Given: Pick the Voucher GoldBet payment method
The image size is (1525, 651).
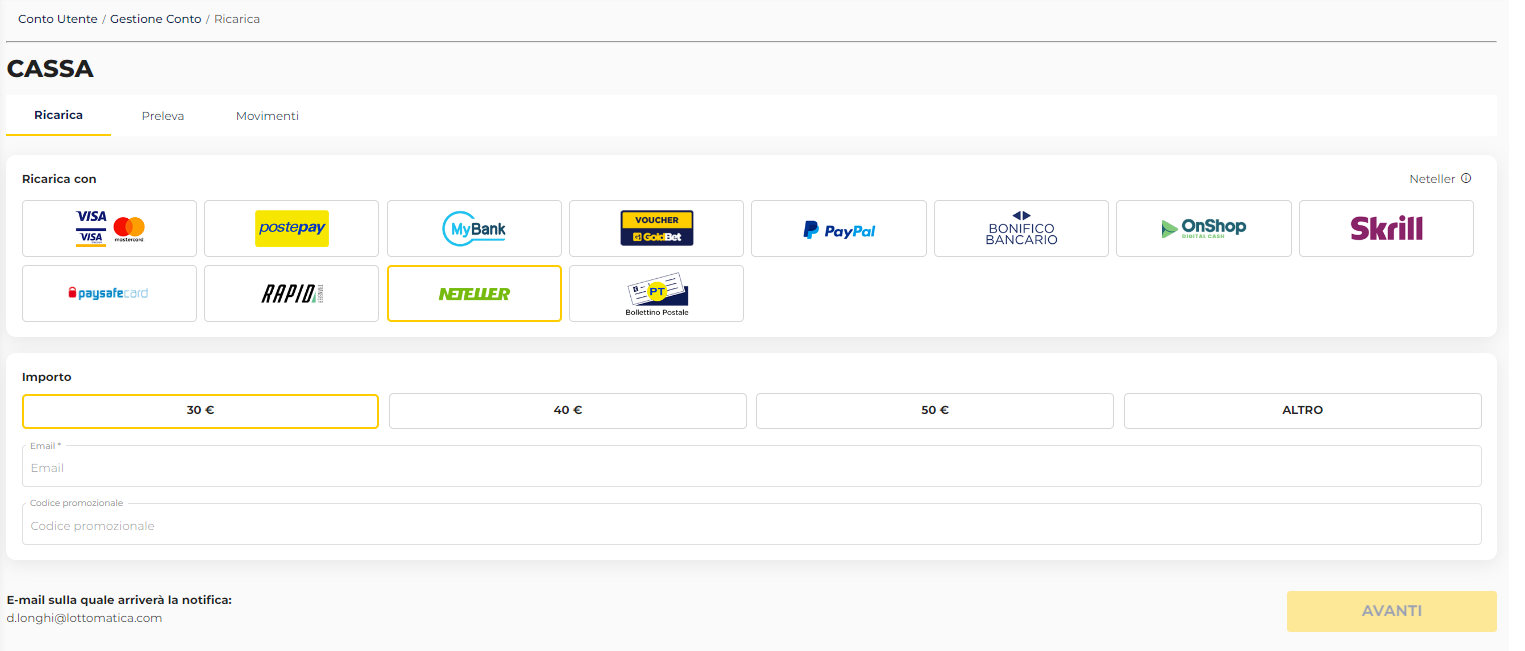Looking at the screenshot, I should (656, 228).
